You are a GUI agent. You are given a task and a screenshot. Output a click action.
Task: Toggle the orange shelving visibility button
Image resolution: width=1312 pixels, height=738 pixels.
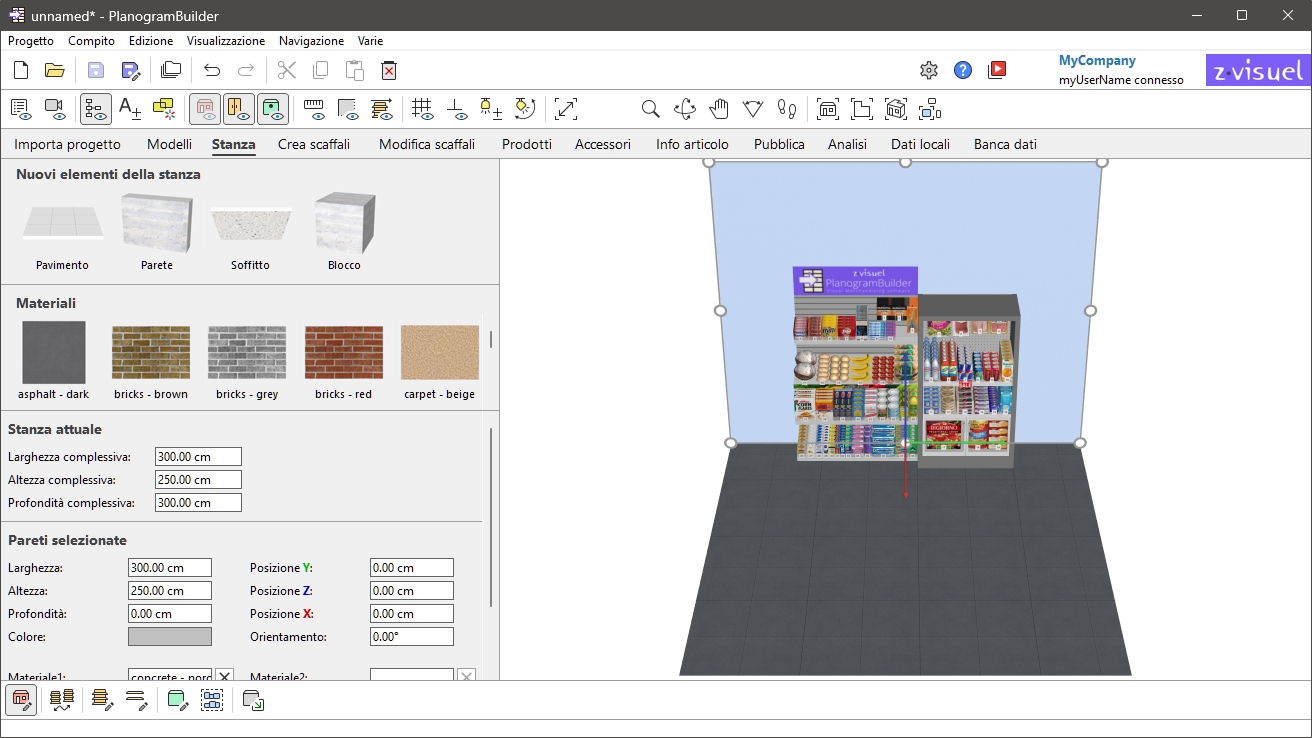coord(239,108)
